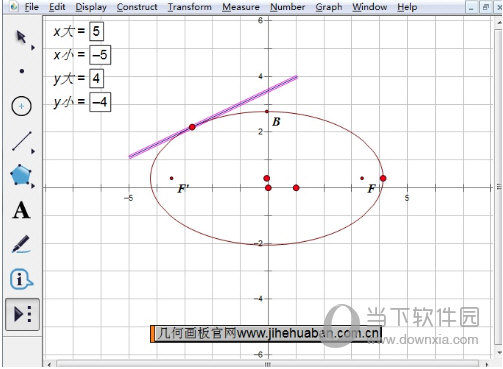
Task: Choose the Text tool
Action: click(x=21, y=210)
